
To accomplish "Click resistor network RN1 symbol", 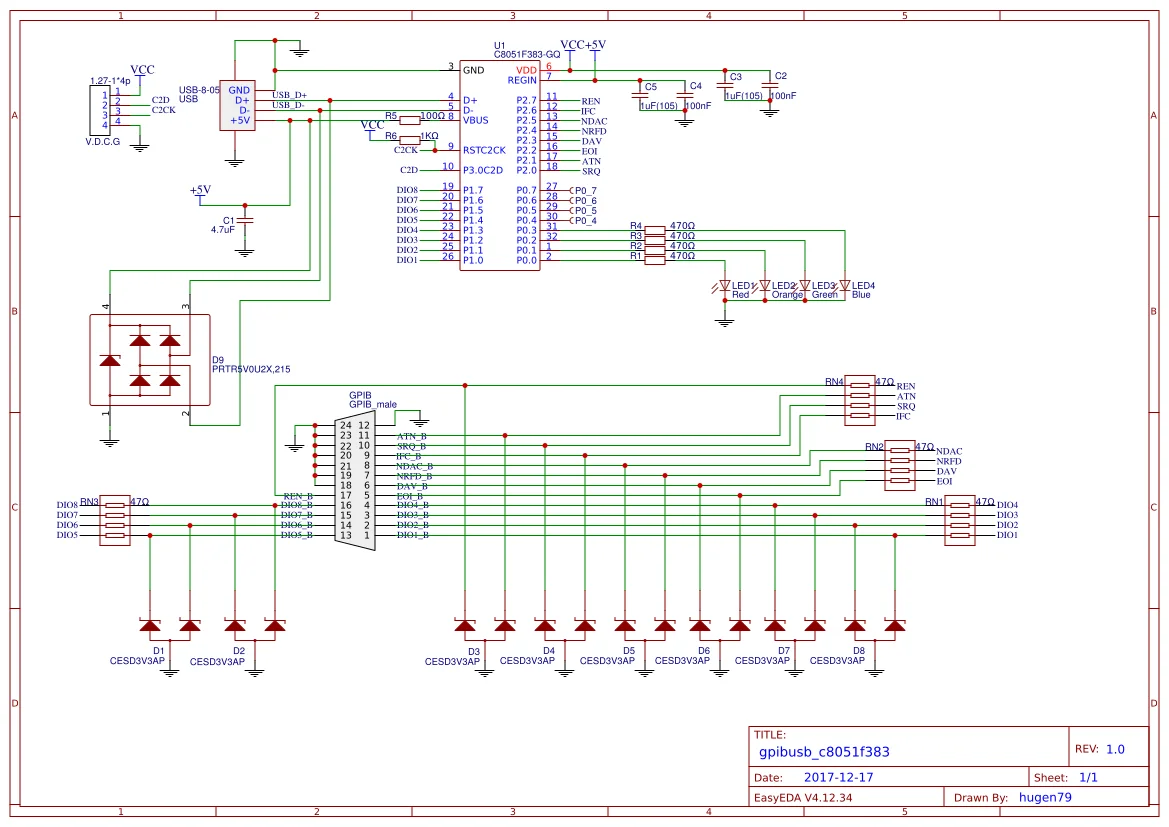I will click(x=960, y=521).
